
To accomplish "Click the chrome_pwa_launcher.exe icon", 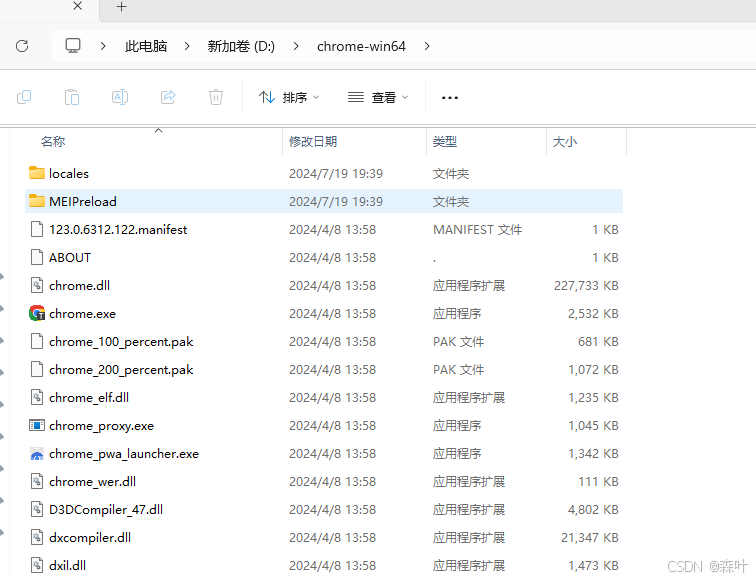I will coord(37,454).
